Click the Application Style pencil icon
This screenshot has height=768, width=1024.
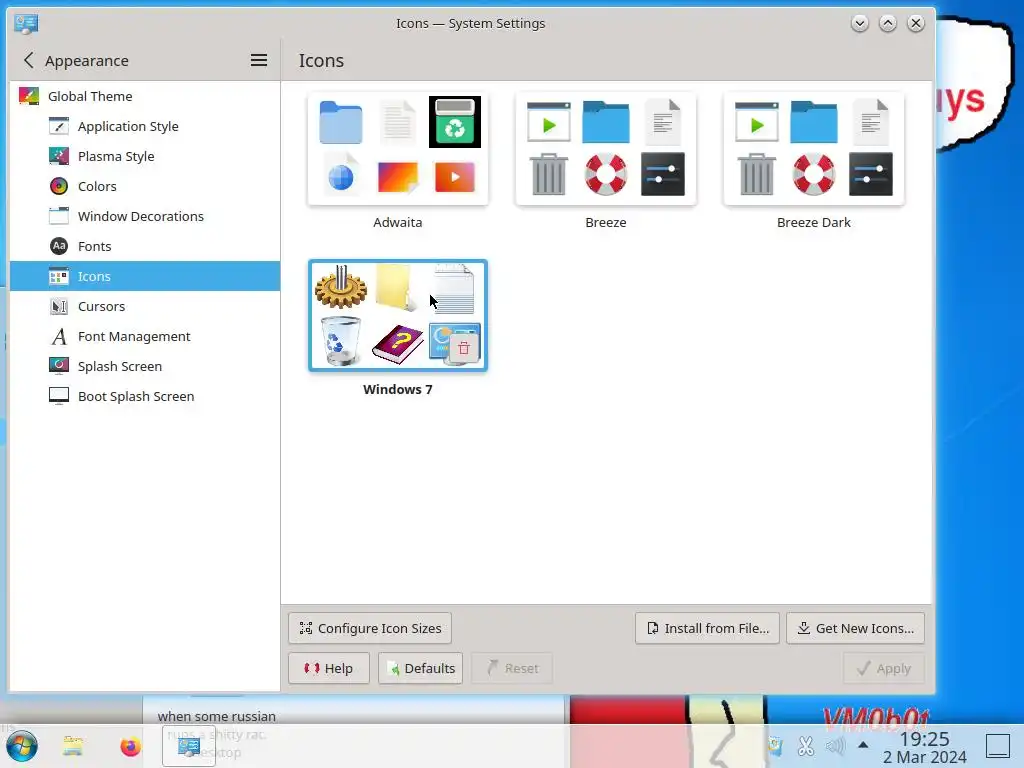coord(59,126)
